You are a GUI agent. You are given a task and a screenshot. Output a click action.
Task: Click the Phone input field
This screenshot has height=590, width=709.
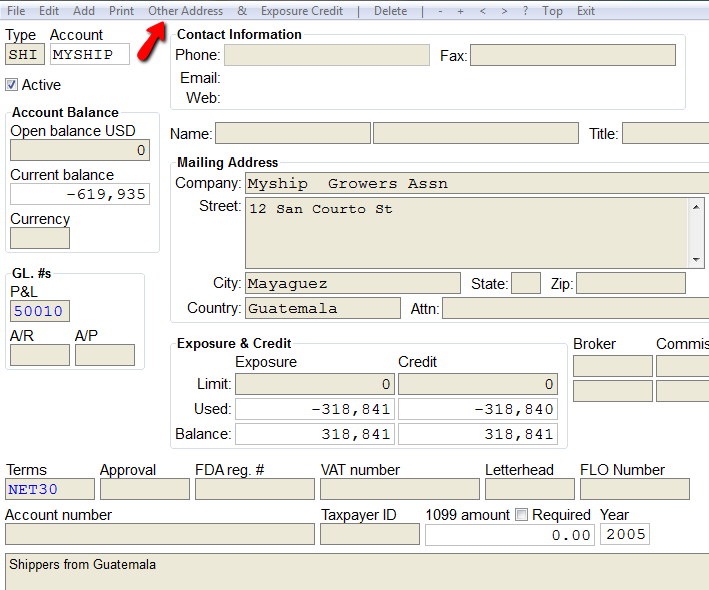coord(327,55)
